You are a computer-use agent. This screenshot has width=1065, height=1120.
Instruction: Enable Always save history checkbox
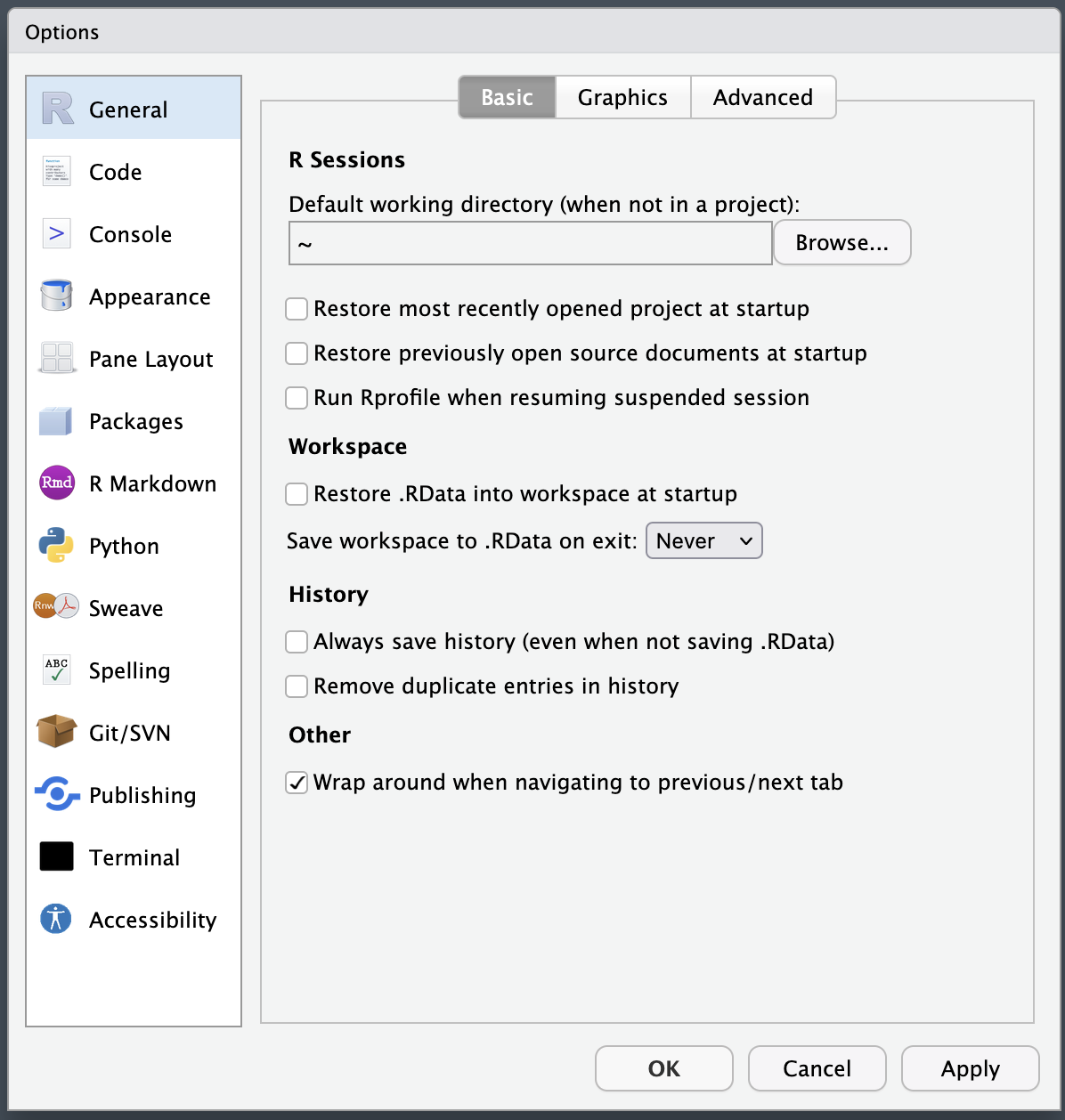point(297,642)
